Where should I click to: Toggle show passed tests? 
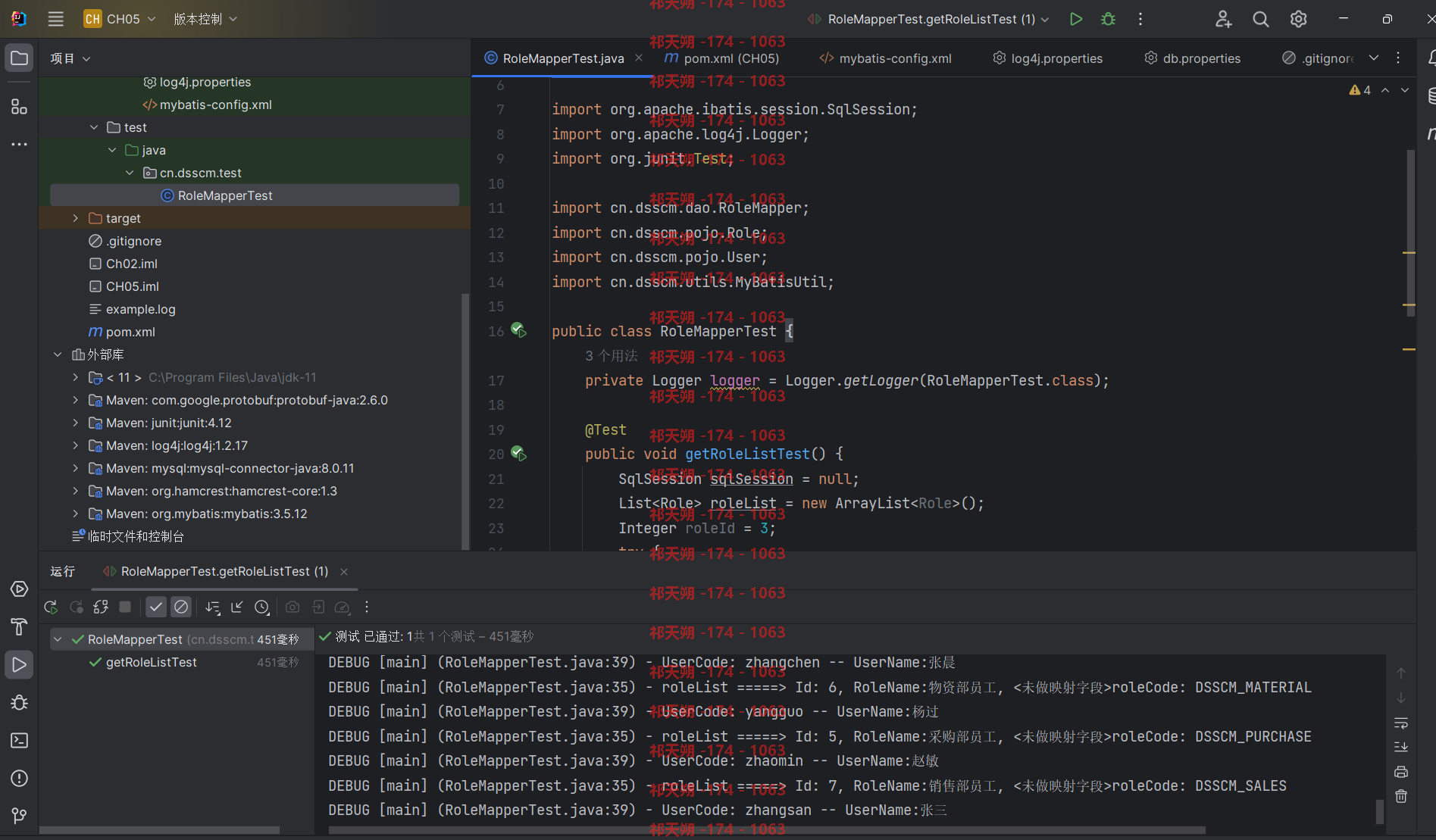156,607
